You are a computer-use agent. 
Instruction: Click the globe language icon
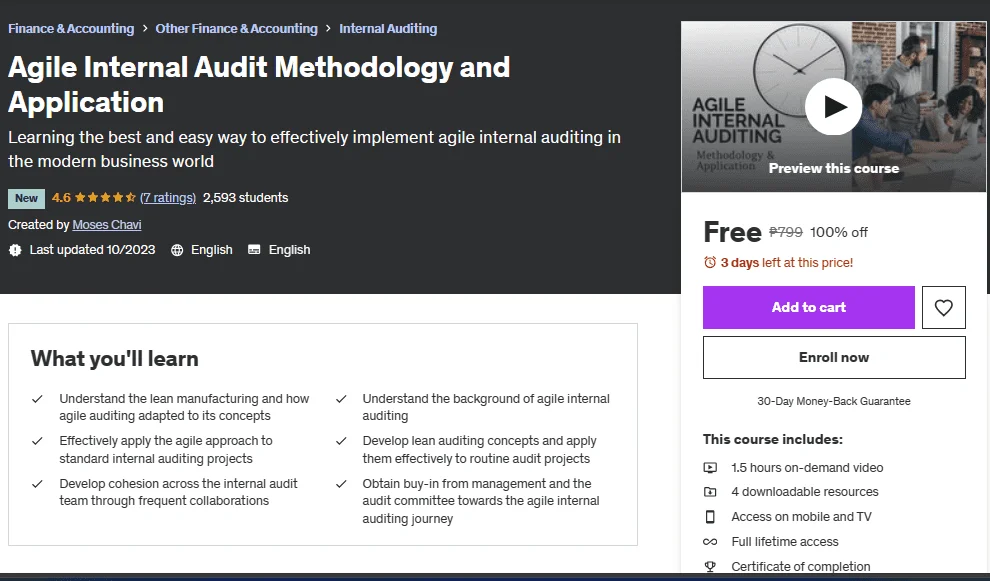tap(177, 250)
